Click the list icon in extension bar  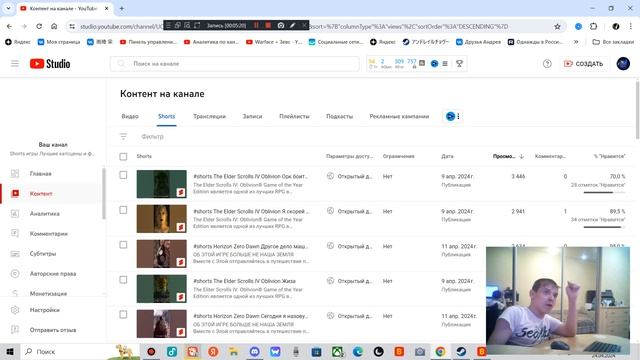coord(445,63)
